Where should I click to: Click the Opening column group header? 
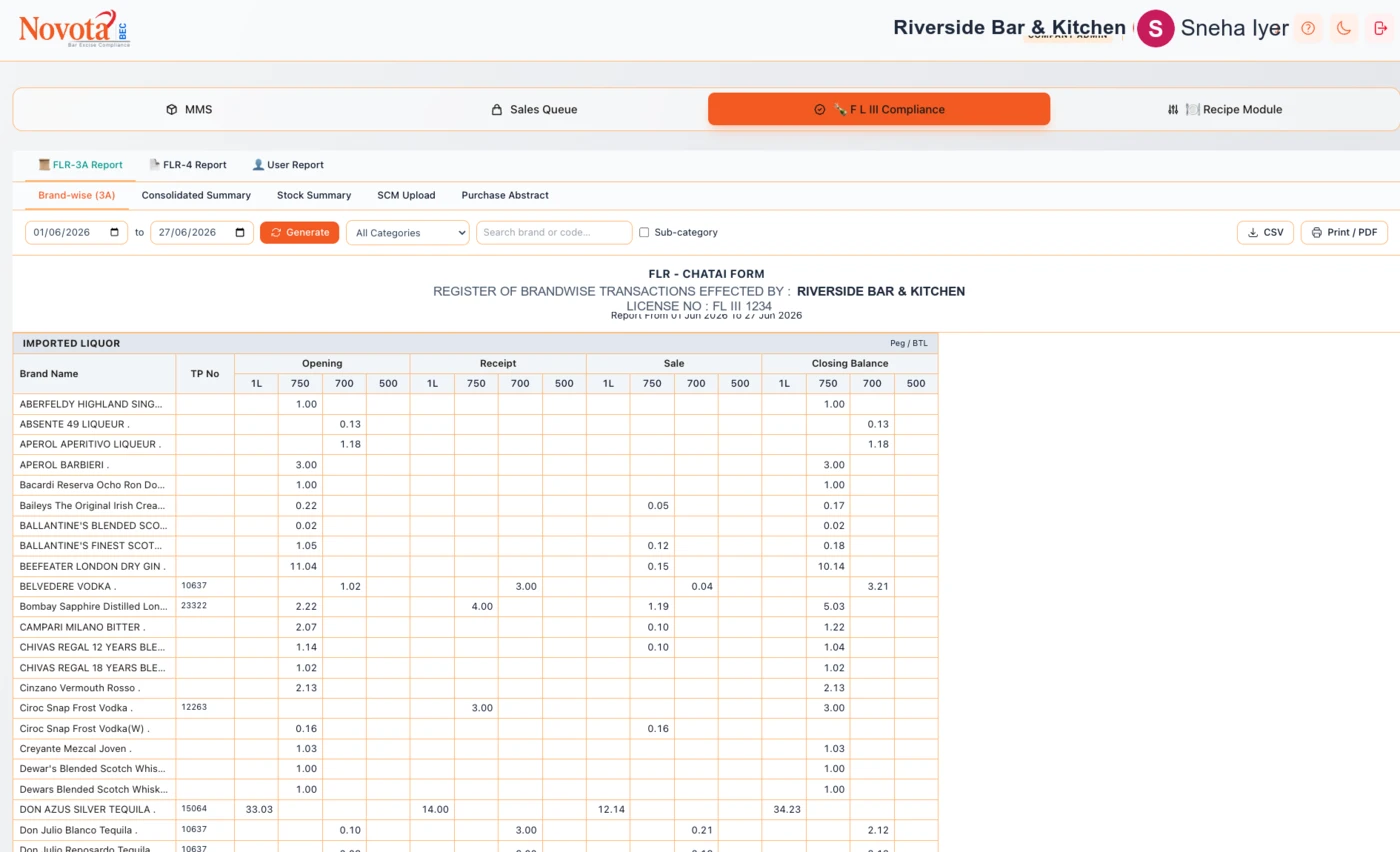[322, 364]
